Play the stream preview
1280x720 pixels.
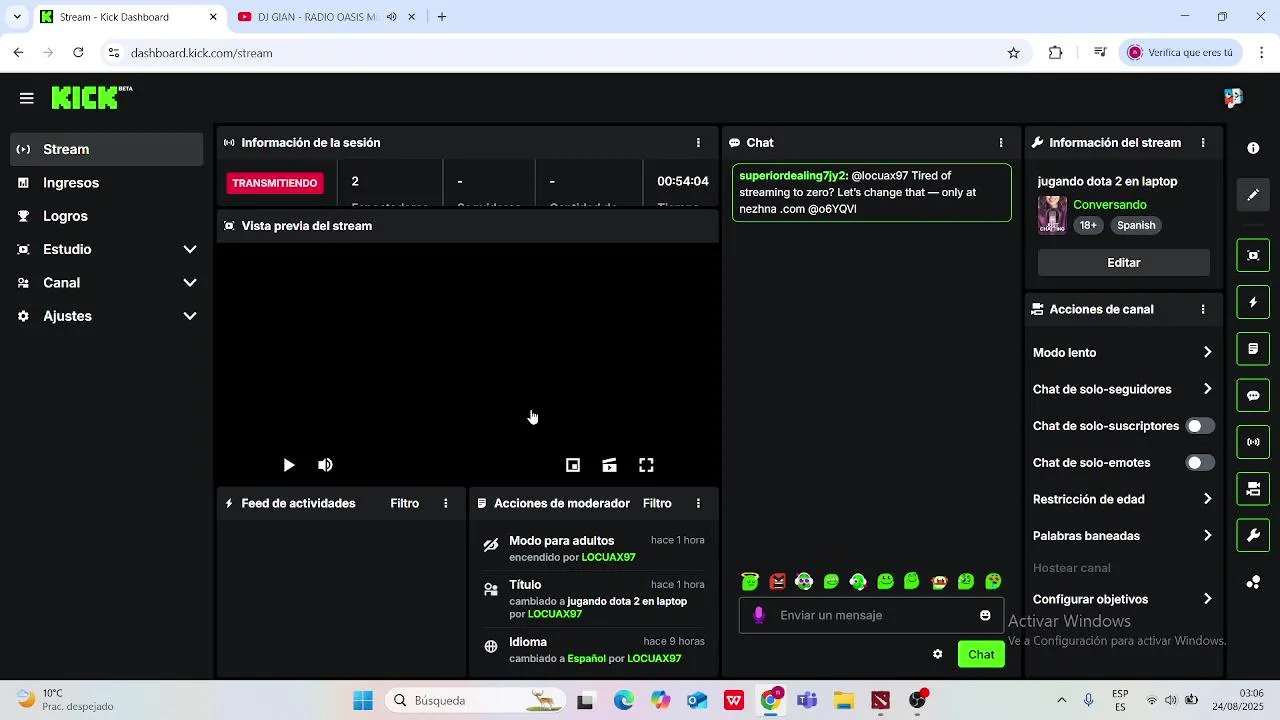click(289, 465)
